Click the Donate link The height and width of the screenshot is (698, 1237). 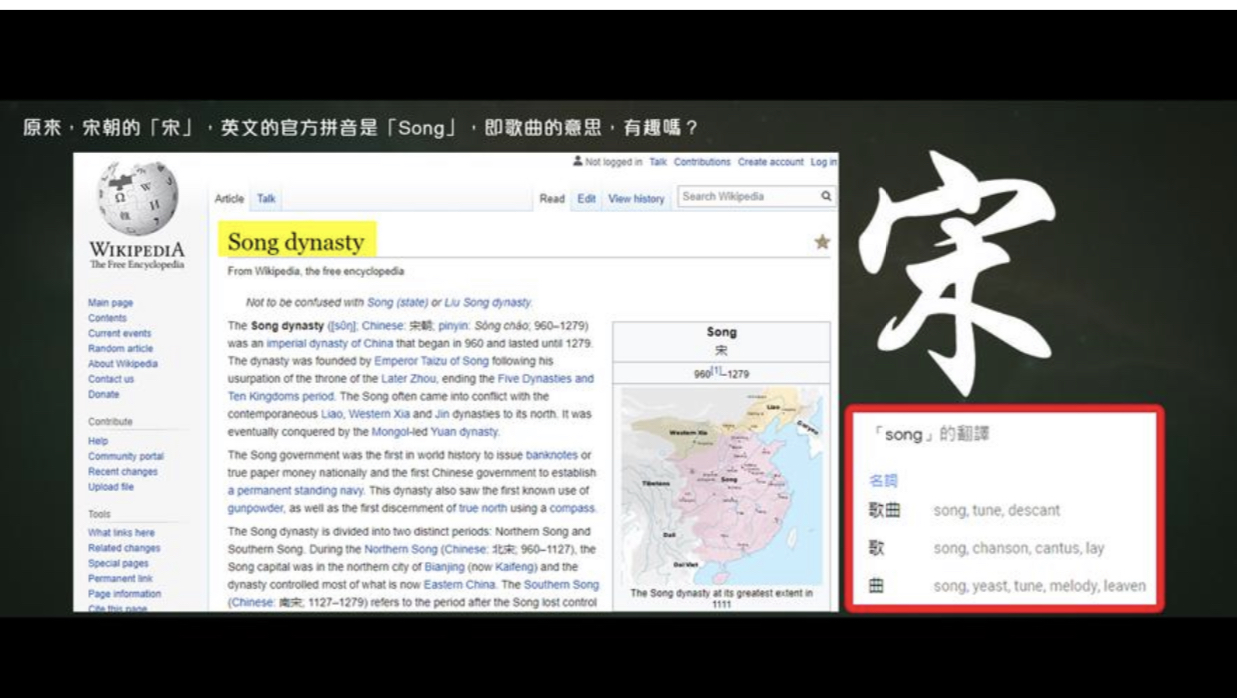[x=103, y=394]
